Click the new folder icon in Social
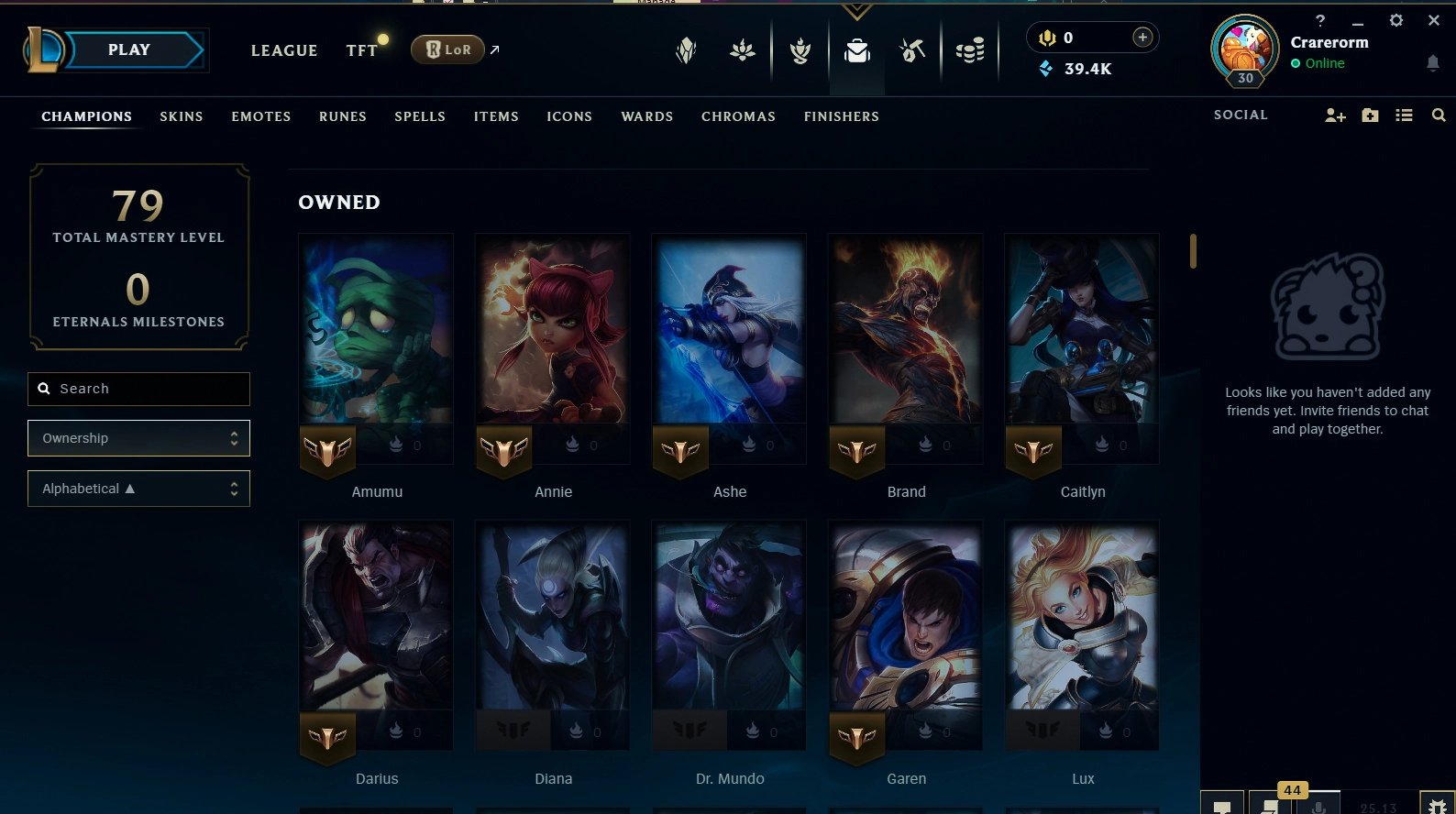The height and width of the screenshot is (814, 1456). point(1370,115)
